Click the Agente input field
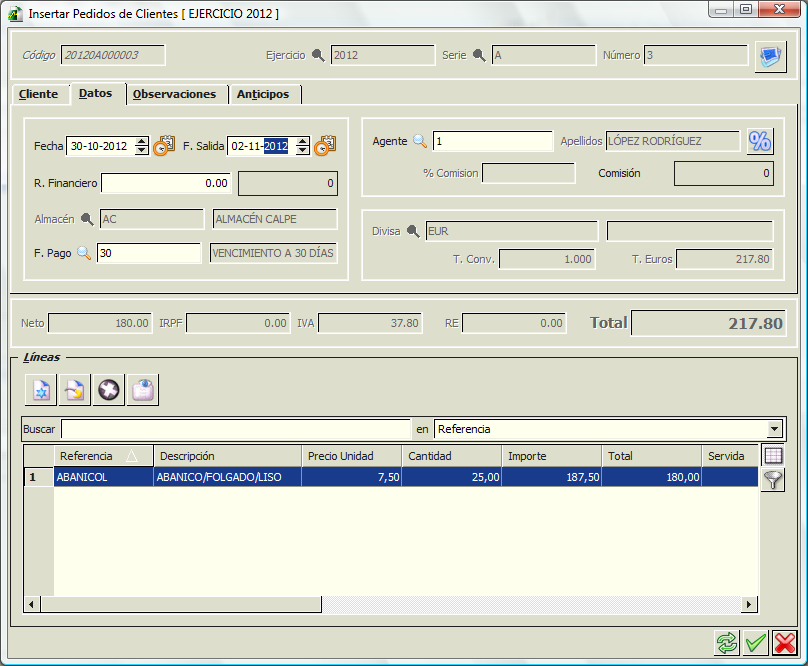 tap(493, 141)
